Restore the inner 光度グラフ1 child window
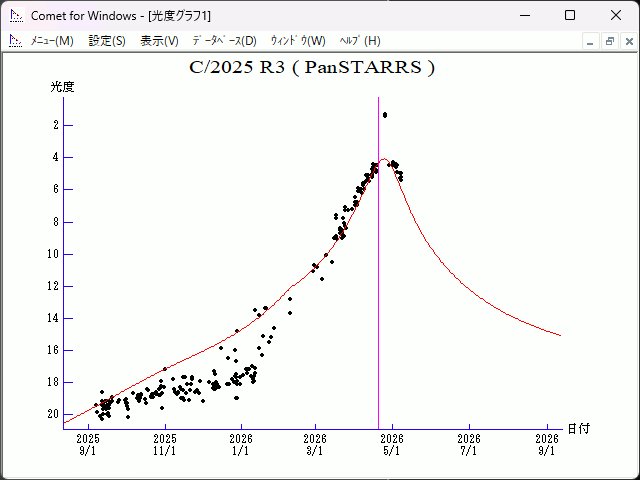 610,42
